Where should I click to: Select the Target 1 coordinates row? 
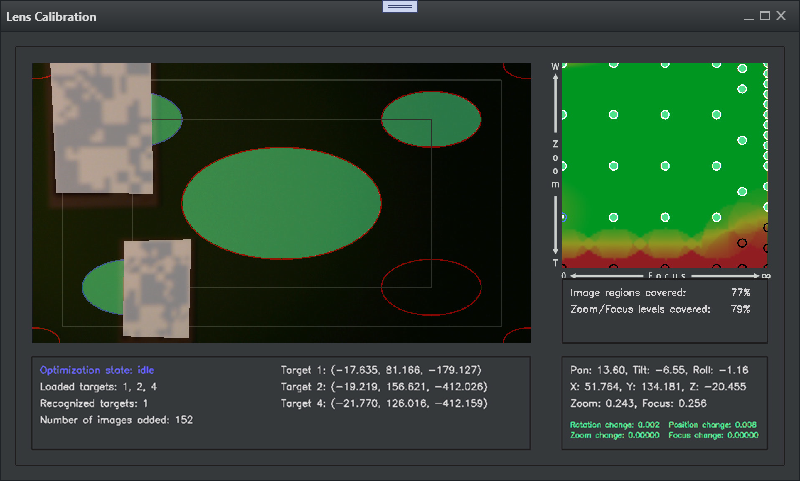[383, 369]
